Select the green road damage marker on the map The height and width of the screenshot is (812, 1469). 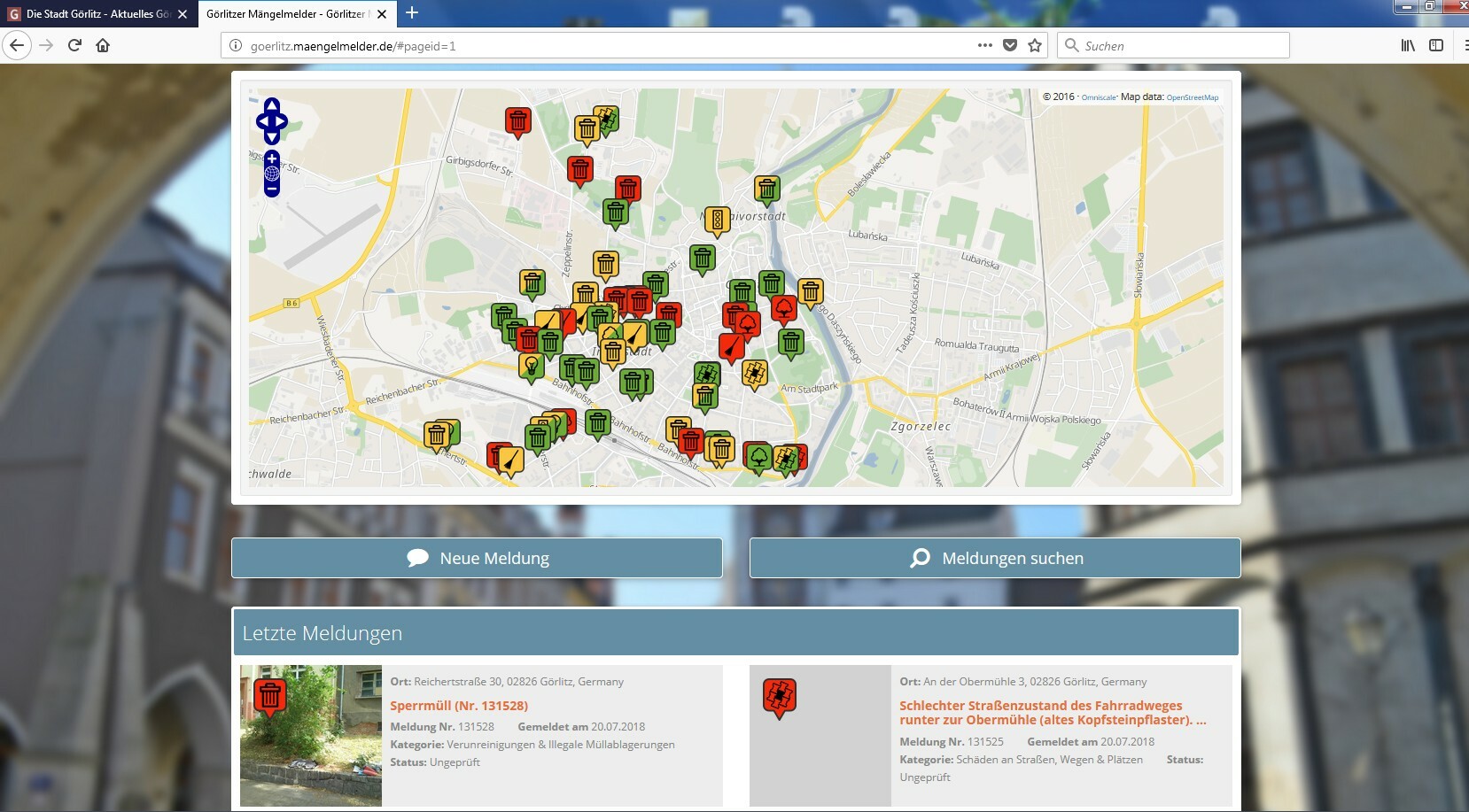pyautogui.click(x=706, y=375)
